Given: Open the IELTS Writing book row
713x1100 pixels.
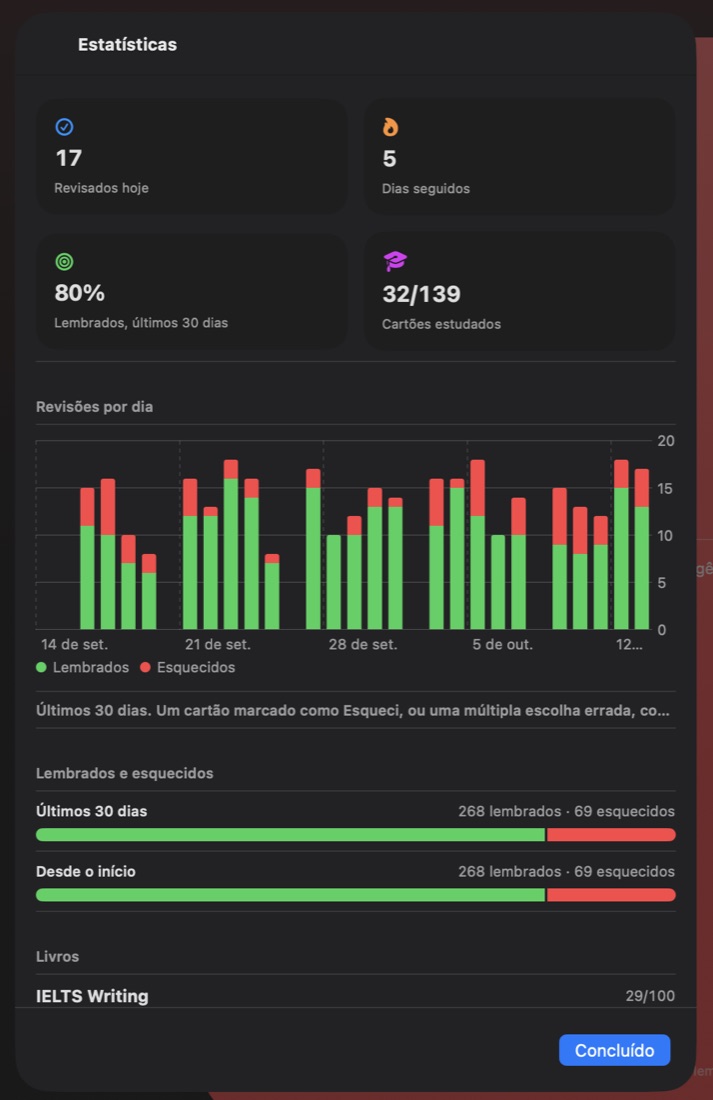Looking at the screenshot, I should click(356, 995).
